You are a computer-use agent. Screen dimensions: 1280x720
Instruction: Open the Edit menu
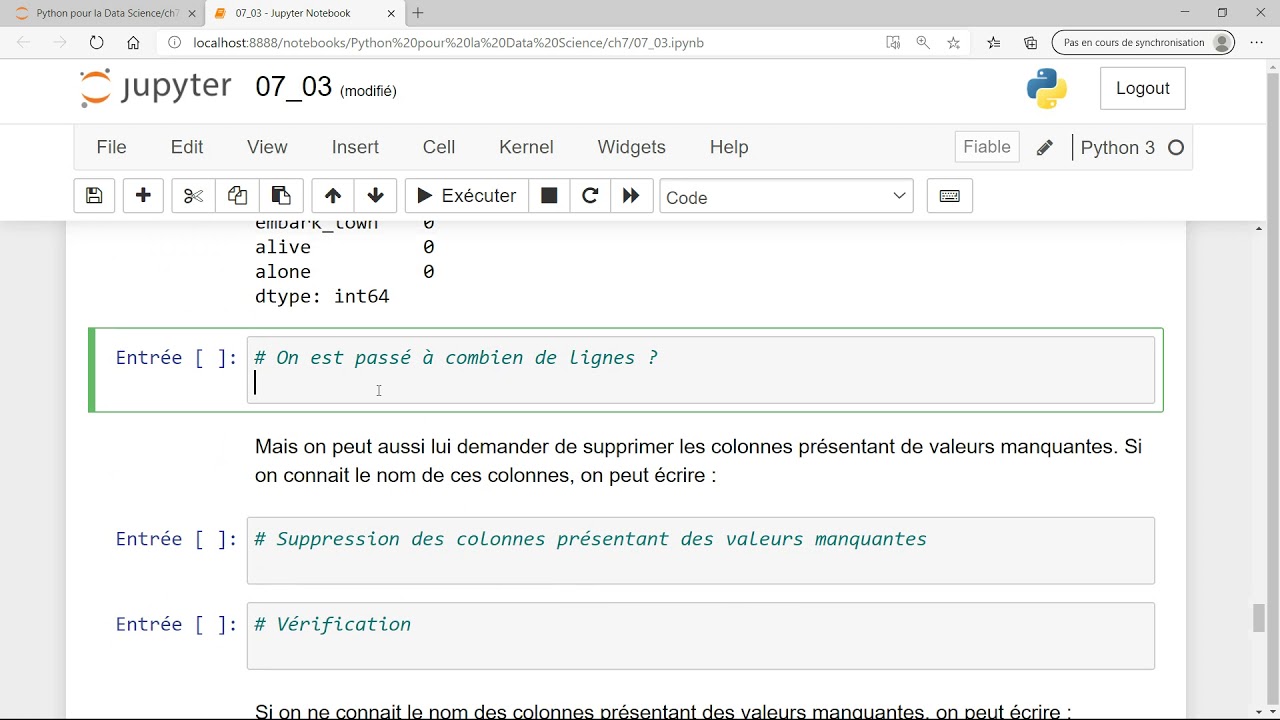click(187, 147)
